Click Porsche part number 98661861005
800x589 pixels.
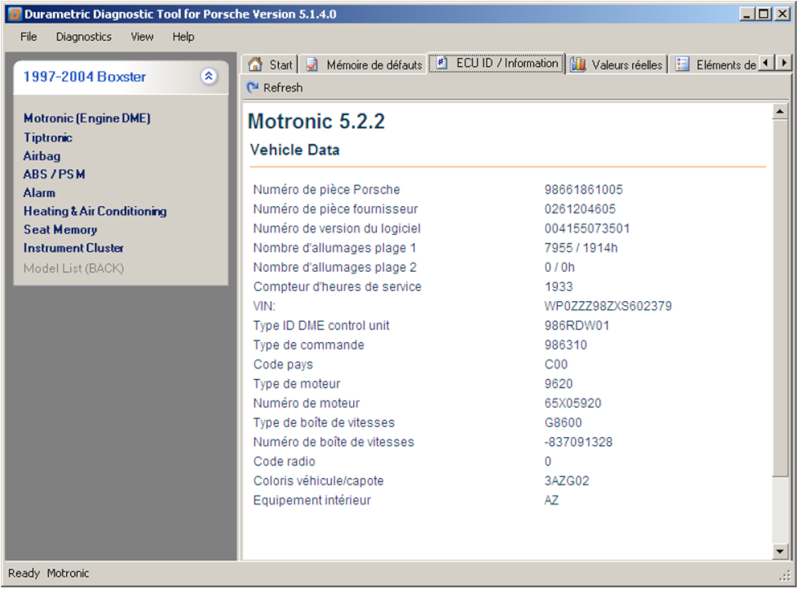pos(583,190)
